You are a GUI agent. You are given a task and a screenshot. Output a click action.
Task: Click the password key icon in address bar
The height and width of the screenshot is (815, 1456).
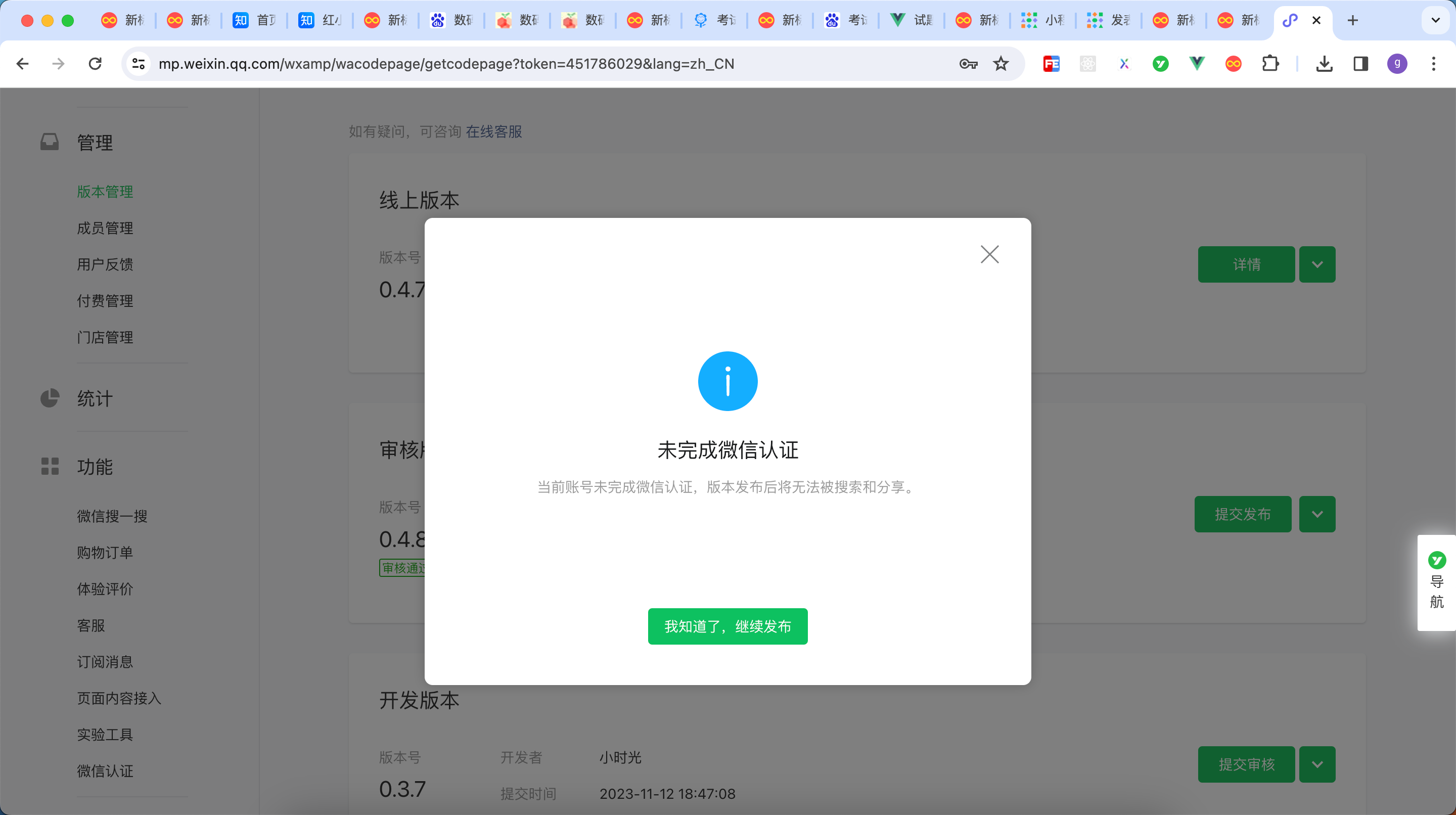pyautogui.click(x=968, y=64)
